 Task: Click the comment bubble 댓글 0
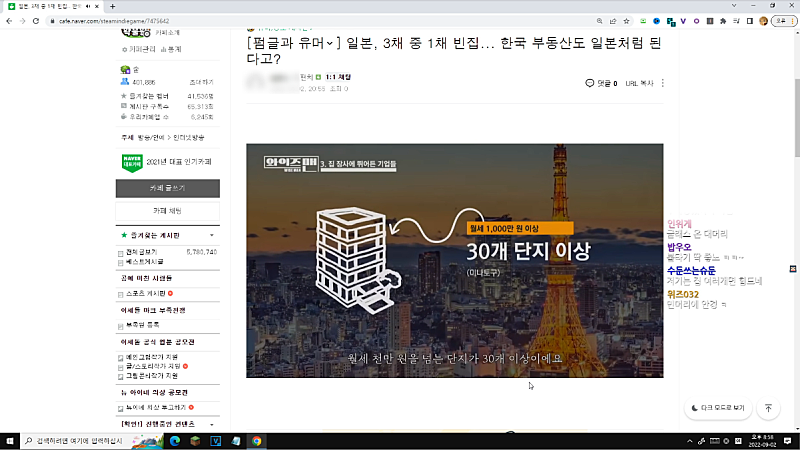tap(601, 83)
